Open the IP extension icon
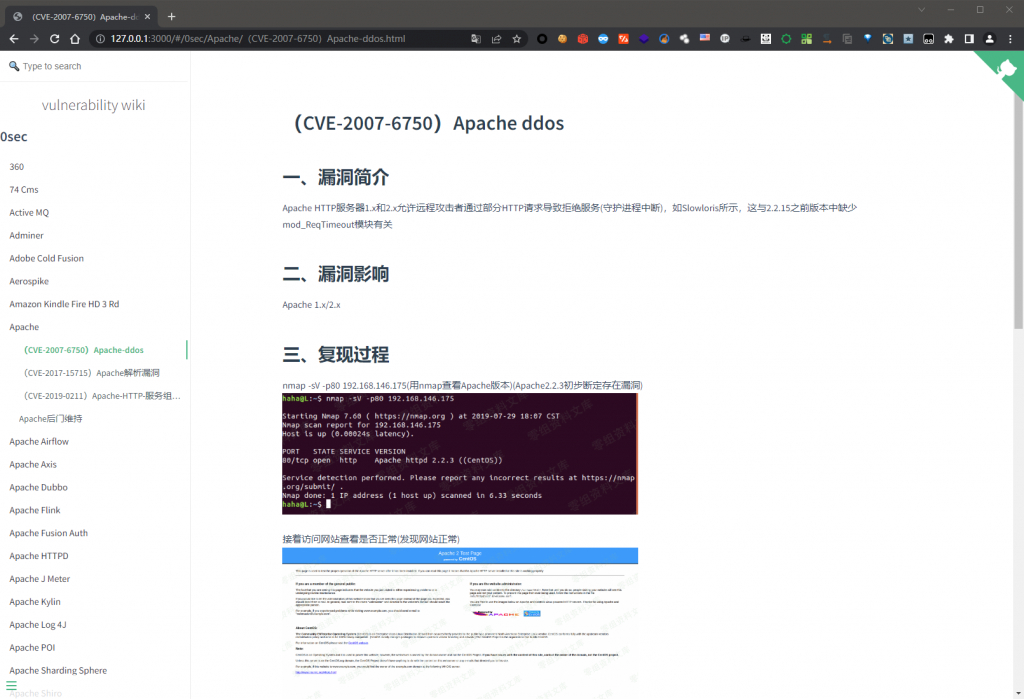This screenshot has width=1024, height=699. [x=725, y=39]
